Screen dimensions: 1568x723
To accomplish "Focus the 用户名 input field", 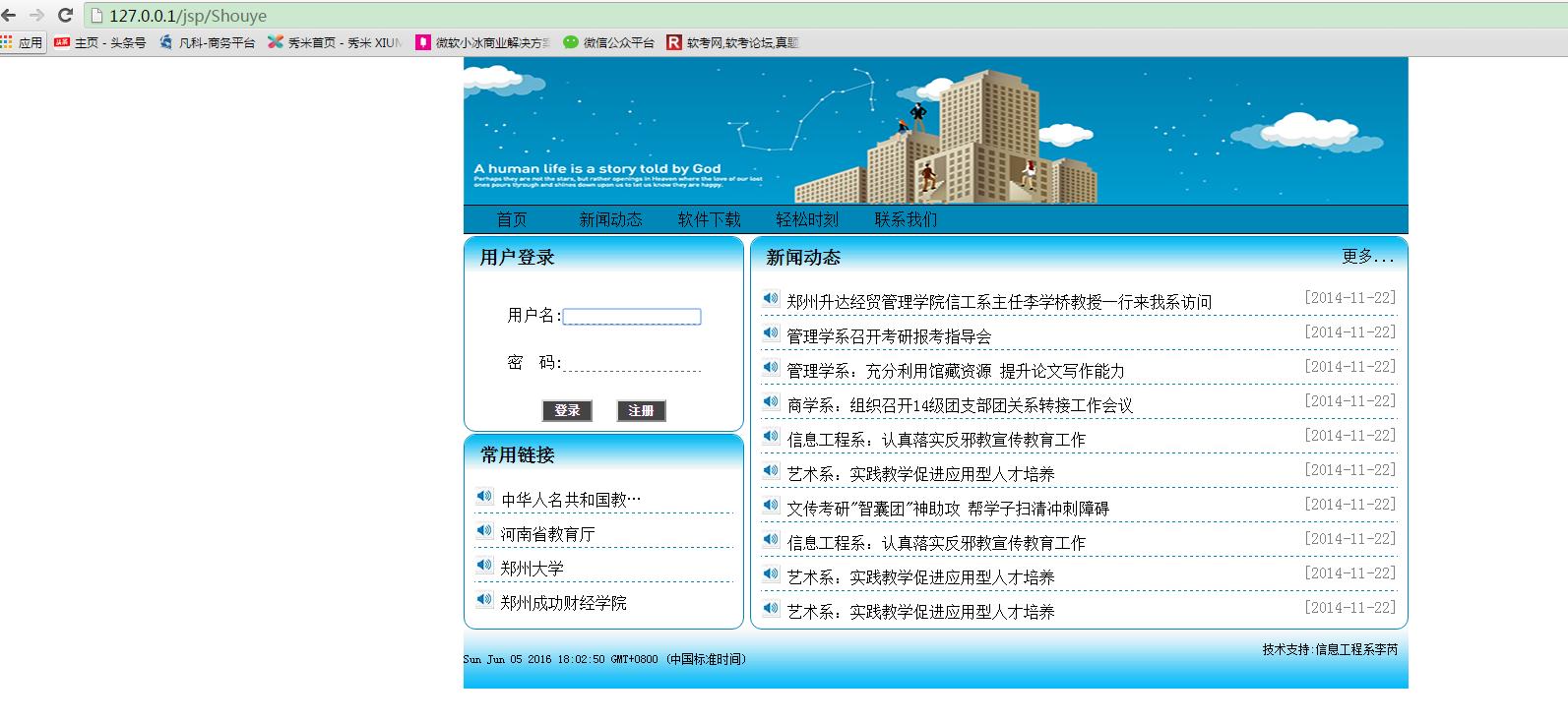I will click(x=632, y=317).
